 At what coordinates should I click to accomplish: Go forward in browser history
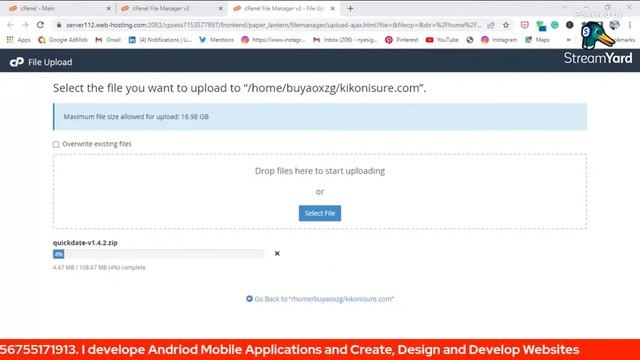25,25
